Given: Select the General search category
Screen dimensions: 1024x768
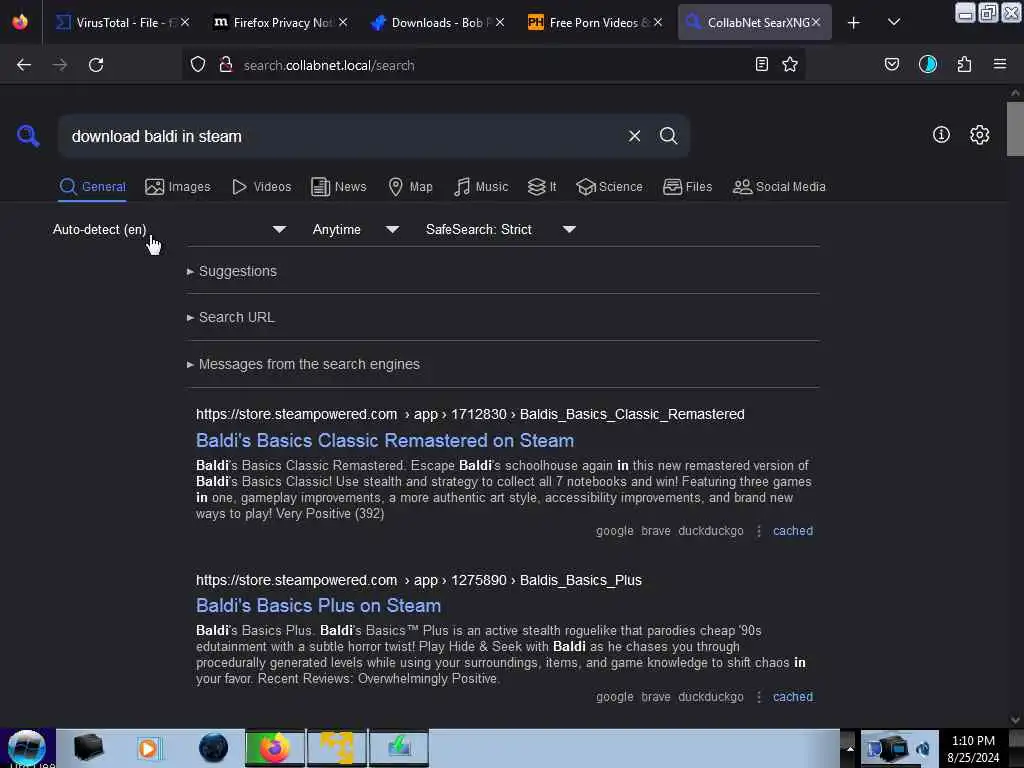Looking at the screenshot, I should (92, 187).
